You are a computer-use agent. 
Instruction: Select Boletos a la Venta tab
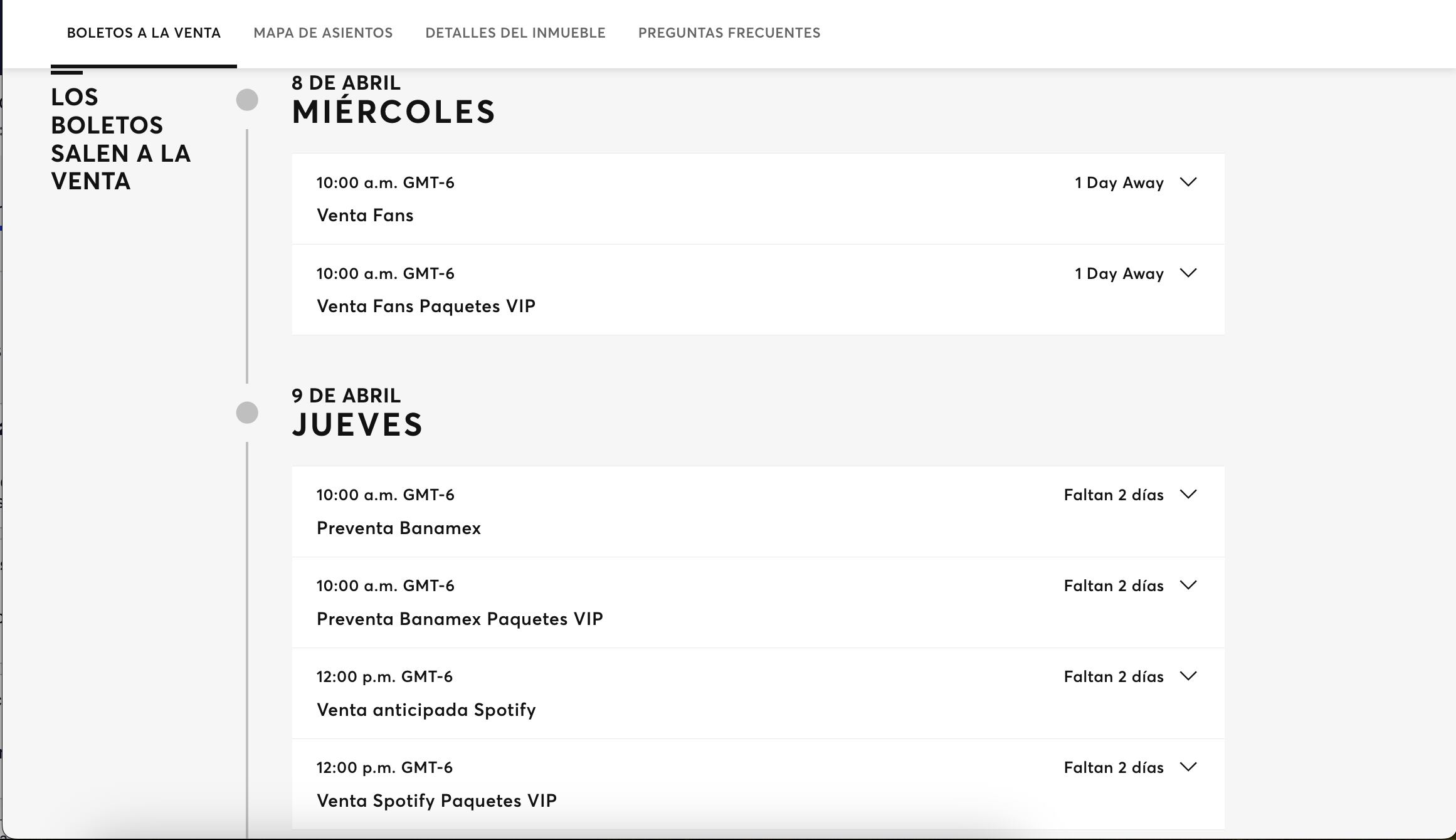click(x=144, y=33)
